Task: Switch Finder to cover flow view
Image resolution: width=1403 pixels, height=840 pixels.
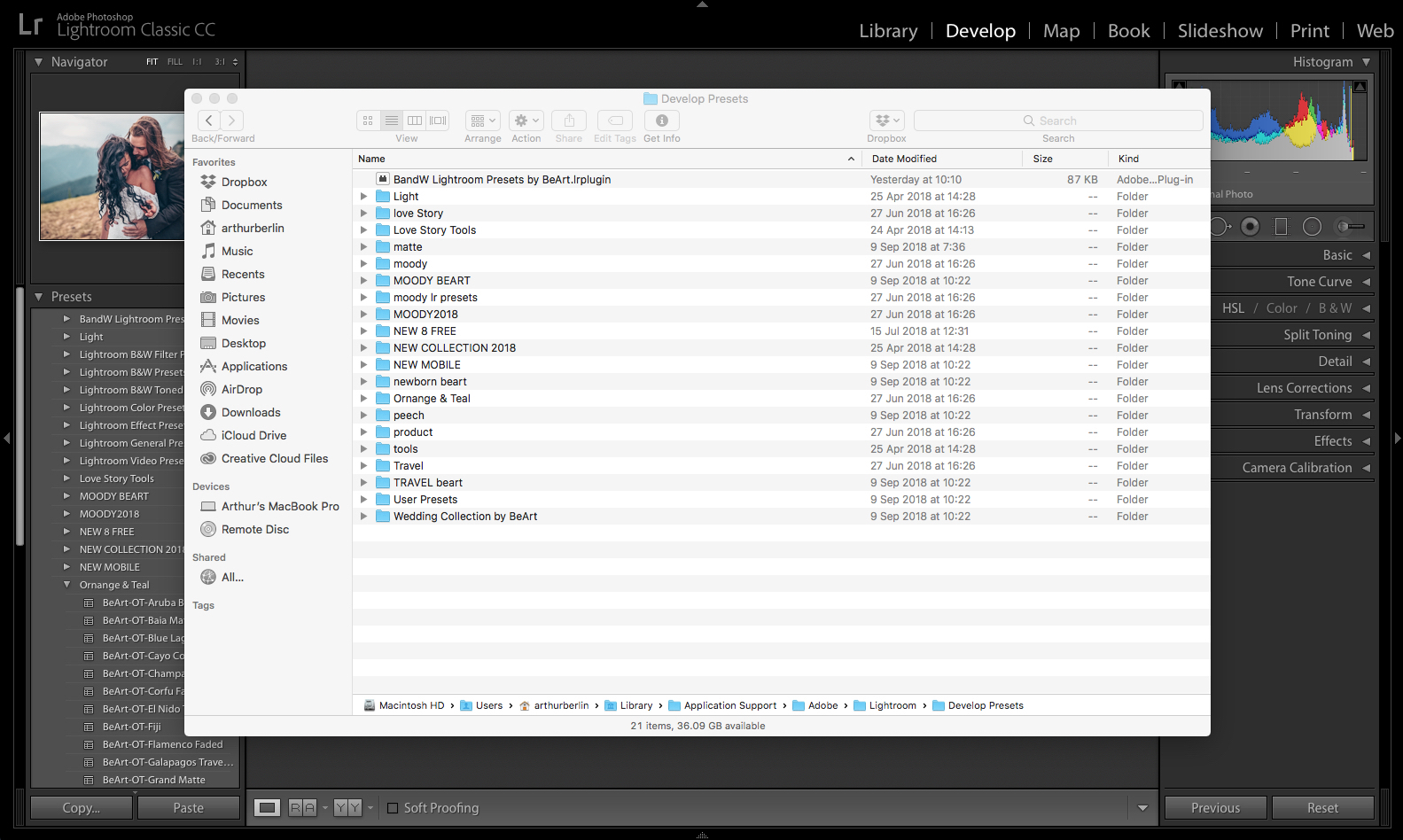Action: [438, 121]
